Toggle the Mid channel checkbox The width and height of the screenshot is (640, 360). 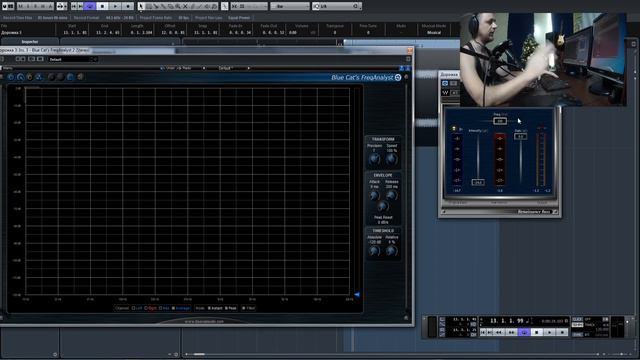coord(160,308)
